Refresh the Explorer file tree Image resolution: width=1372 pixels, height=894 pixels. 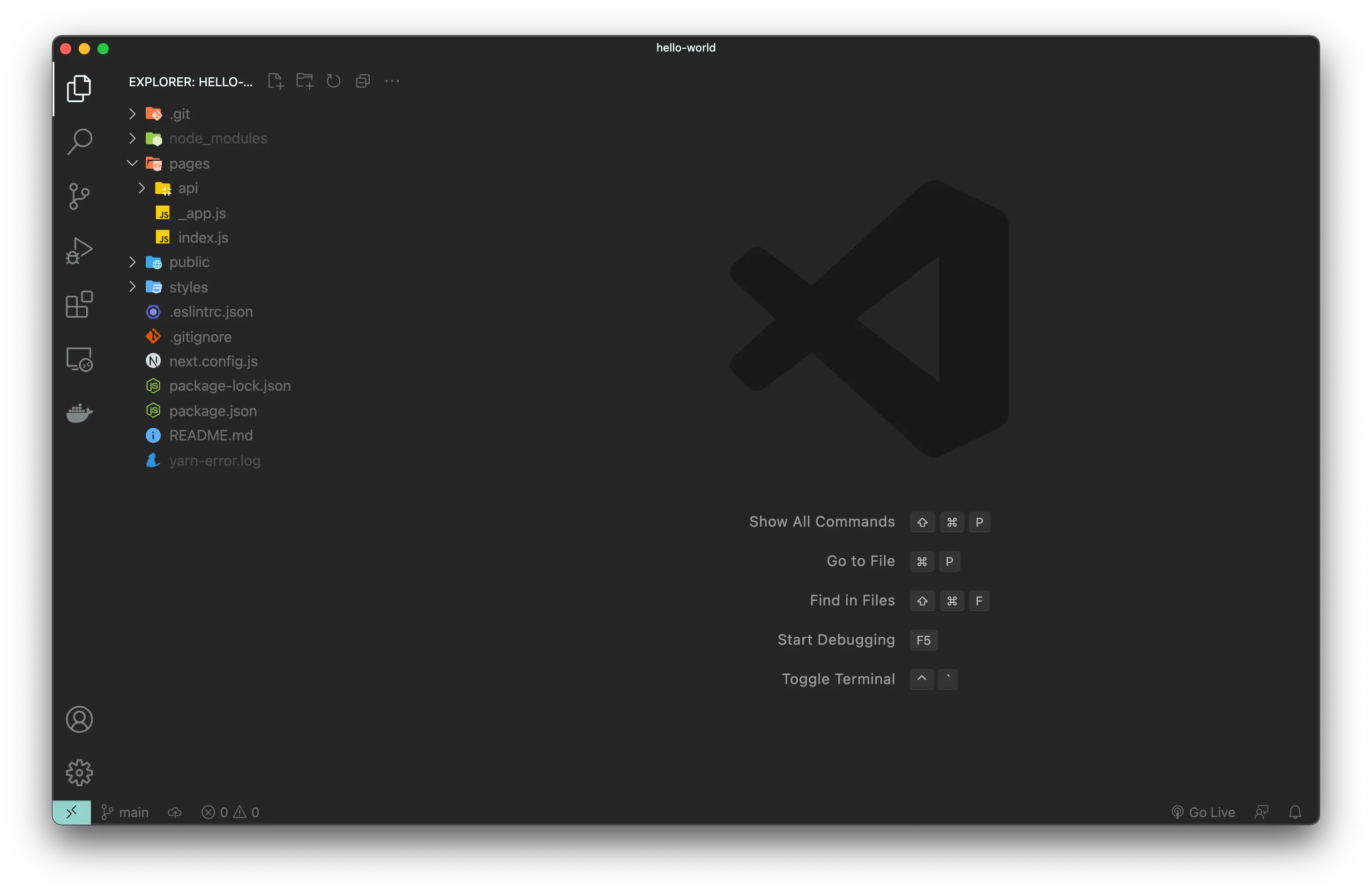pos(333,81)
